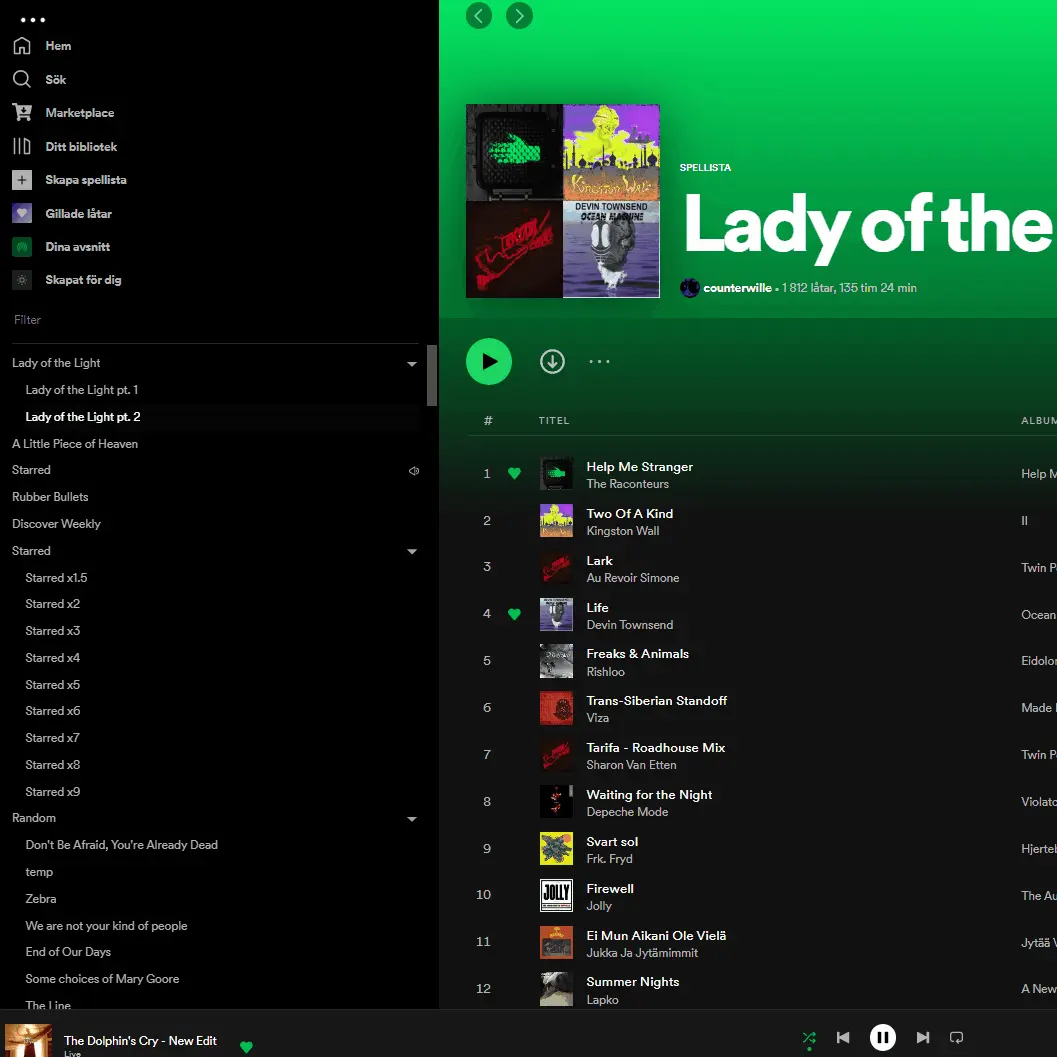The width and height of the screenshot is (1057, 1057).
Task: Click the now-playing speaker icon beside Starred
Action: coord(414,471)
